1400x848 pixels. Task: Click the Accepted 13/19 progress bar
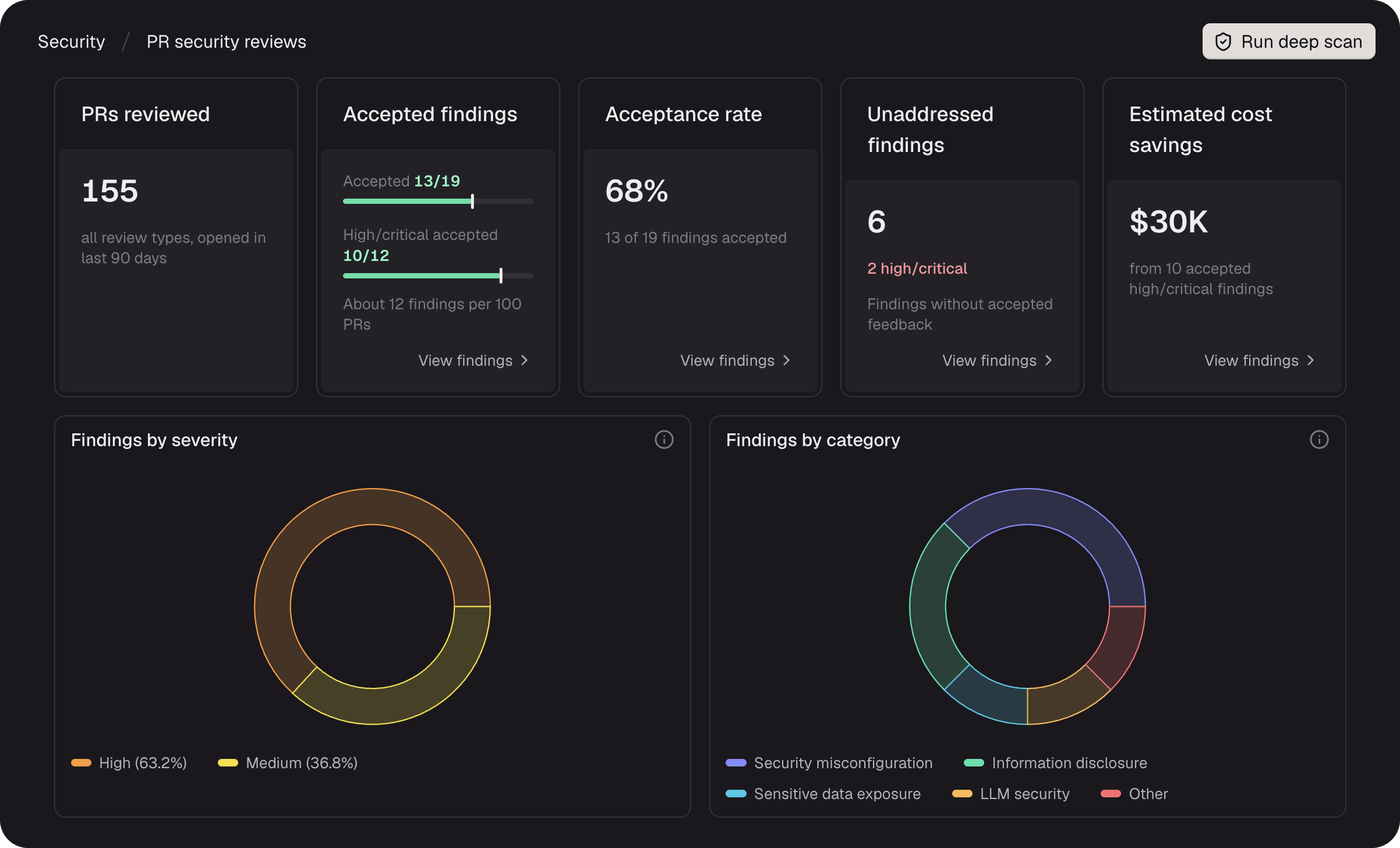[x=438, y=202]
